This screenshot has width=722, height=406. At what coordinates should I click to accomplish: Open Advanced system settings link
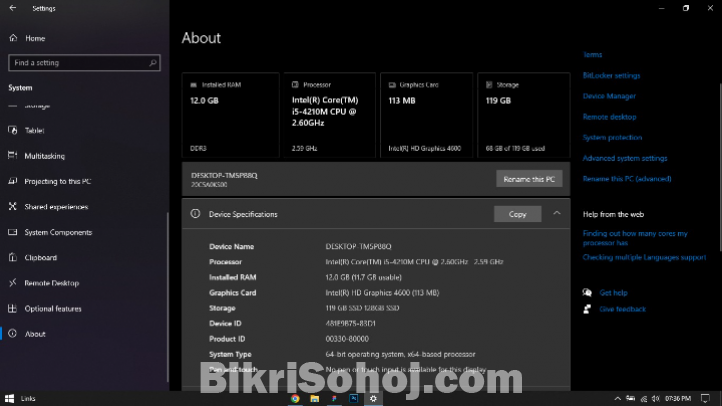625,158
